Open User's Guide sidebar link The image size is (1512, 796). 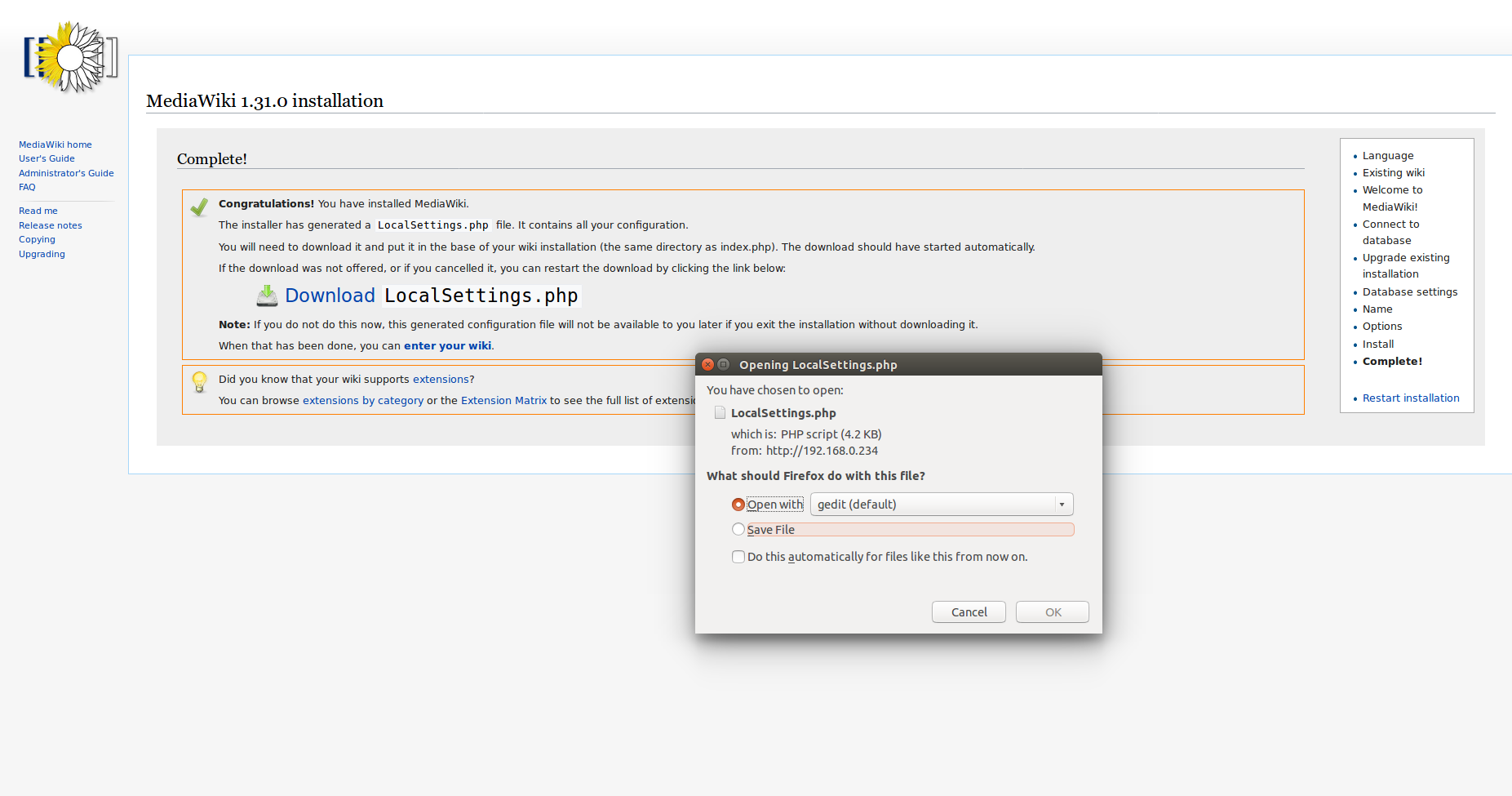pos(47,158)
